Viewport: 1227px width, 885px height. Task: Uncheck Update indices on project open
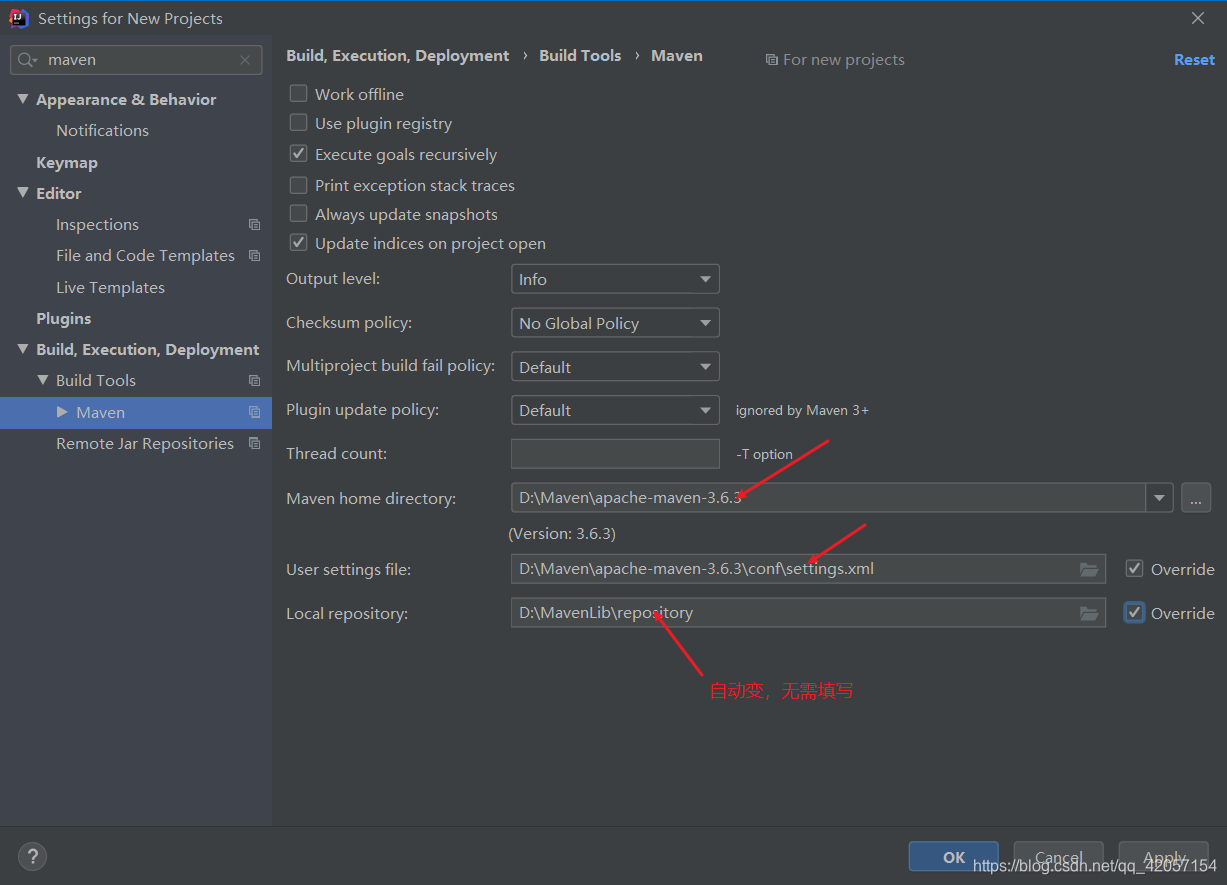pyautogui.click(x=298, y=243)
